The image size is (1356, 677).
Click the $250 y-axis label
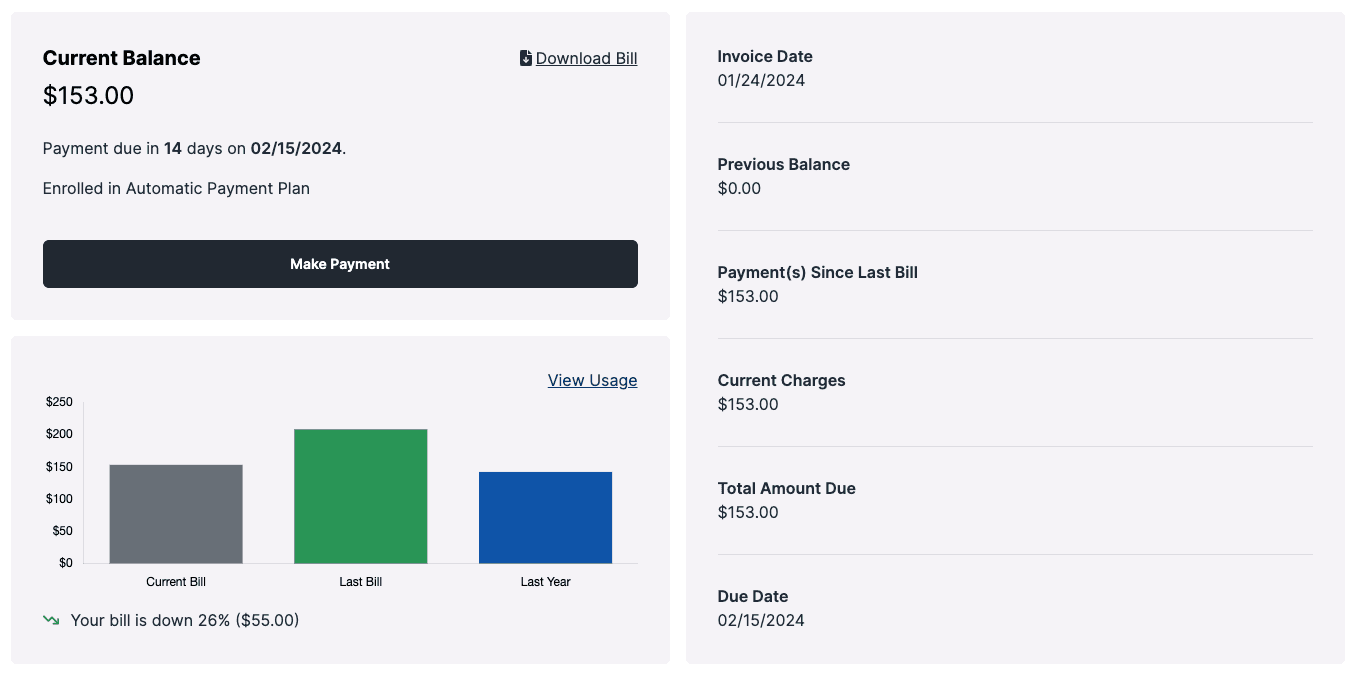59,402
